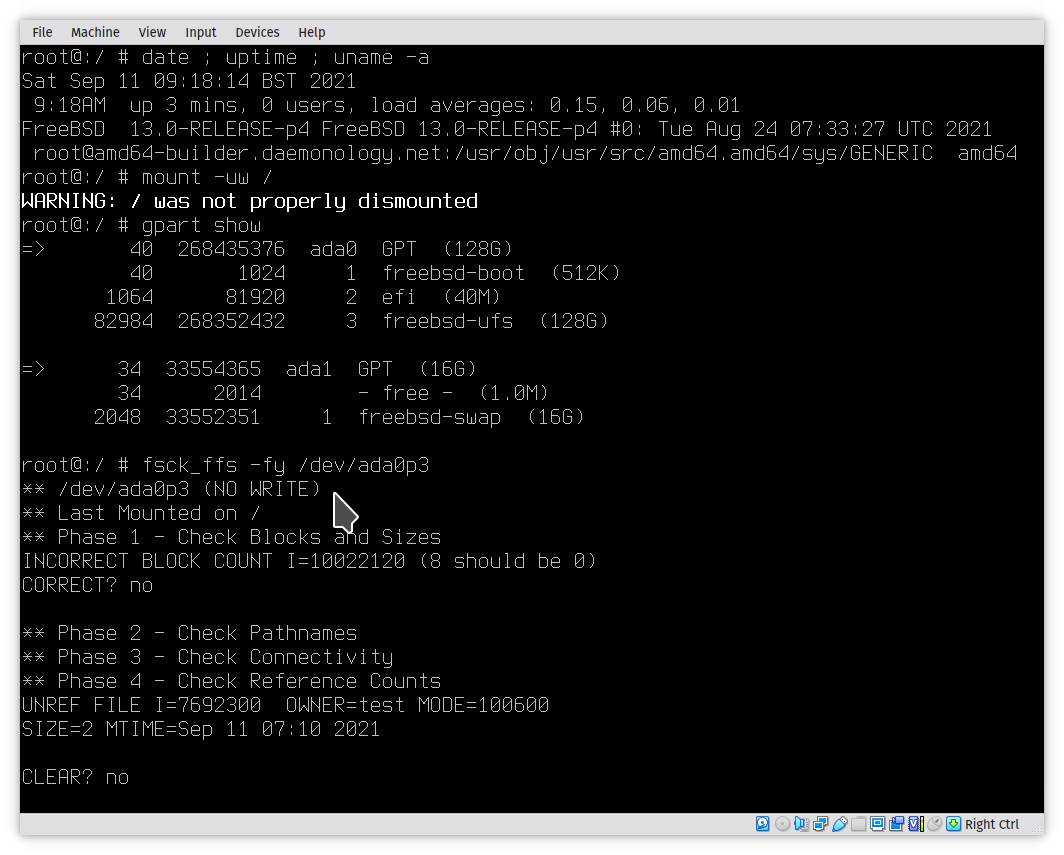Open the hard disk activity indicator
1064x855 pixels.
pos(763,824)
